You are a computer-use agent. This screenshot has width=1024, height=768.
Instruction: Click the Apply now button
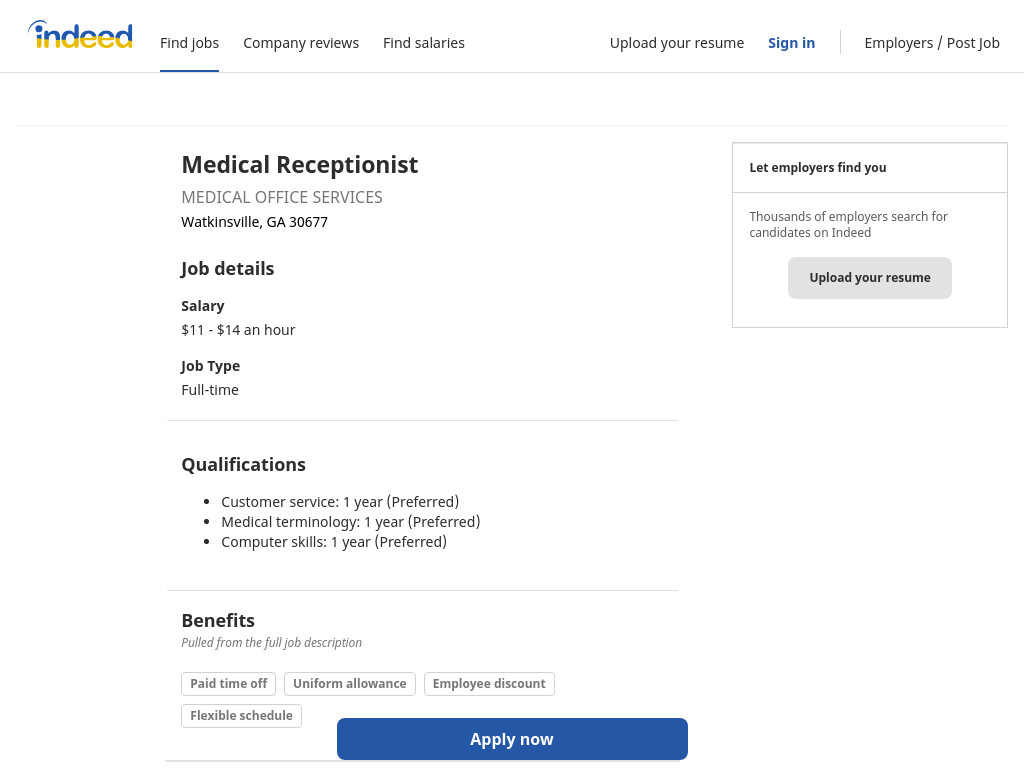pyautogui.click(x=512, y=739)
